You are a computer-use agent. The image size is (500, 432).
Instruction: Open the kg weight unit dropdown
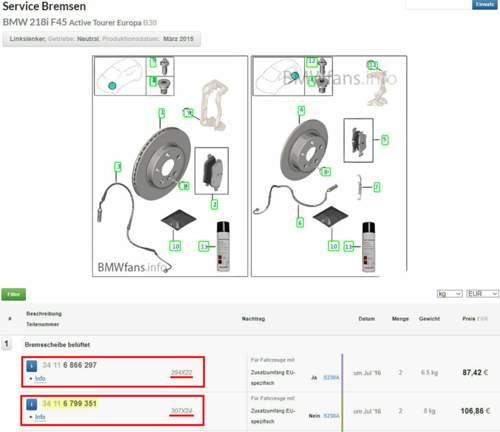coord(449,294)
